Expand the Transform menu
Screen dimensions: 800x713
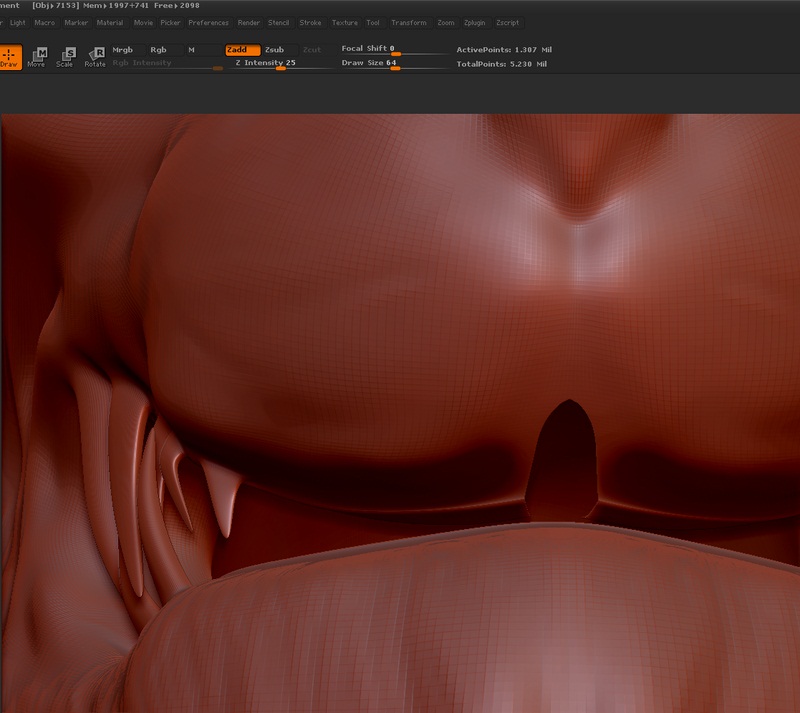(409, 22)
